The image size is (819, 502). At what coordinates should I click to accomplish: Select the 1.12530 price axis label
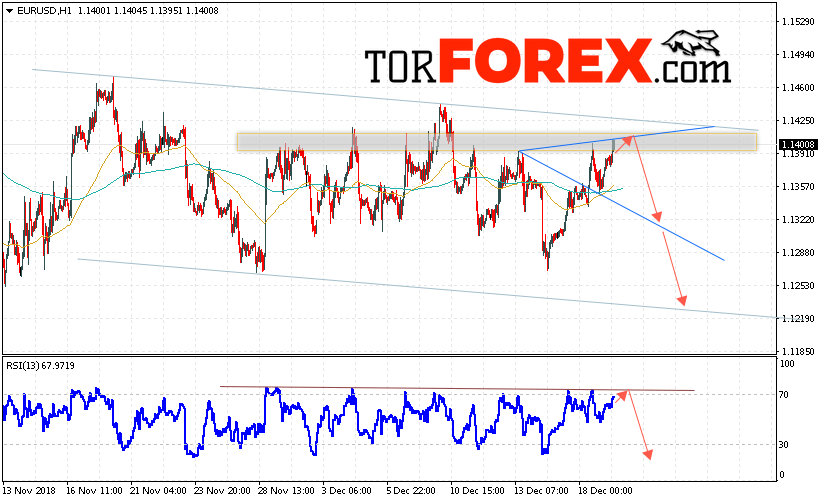(799, 286)
